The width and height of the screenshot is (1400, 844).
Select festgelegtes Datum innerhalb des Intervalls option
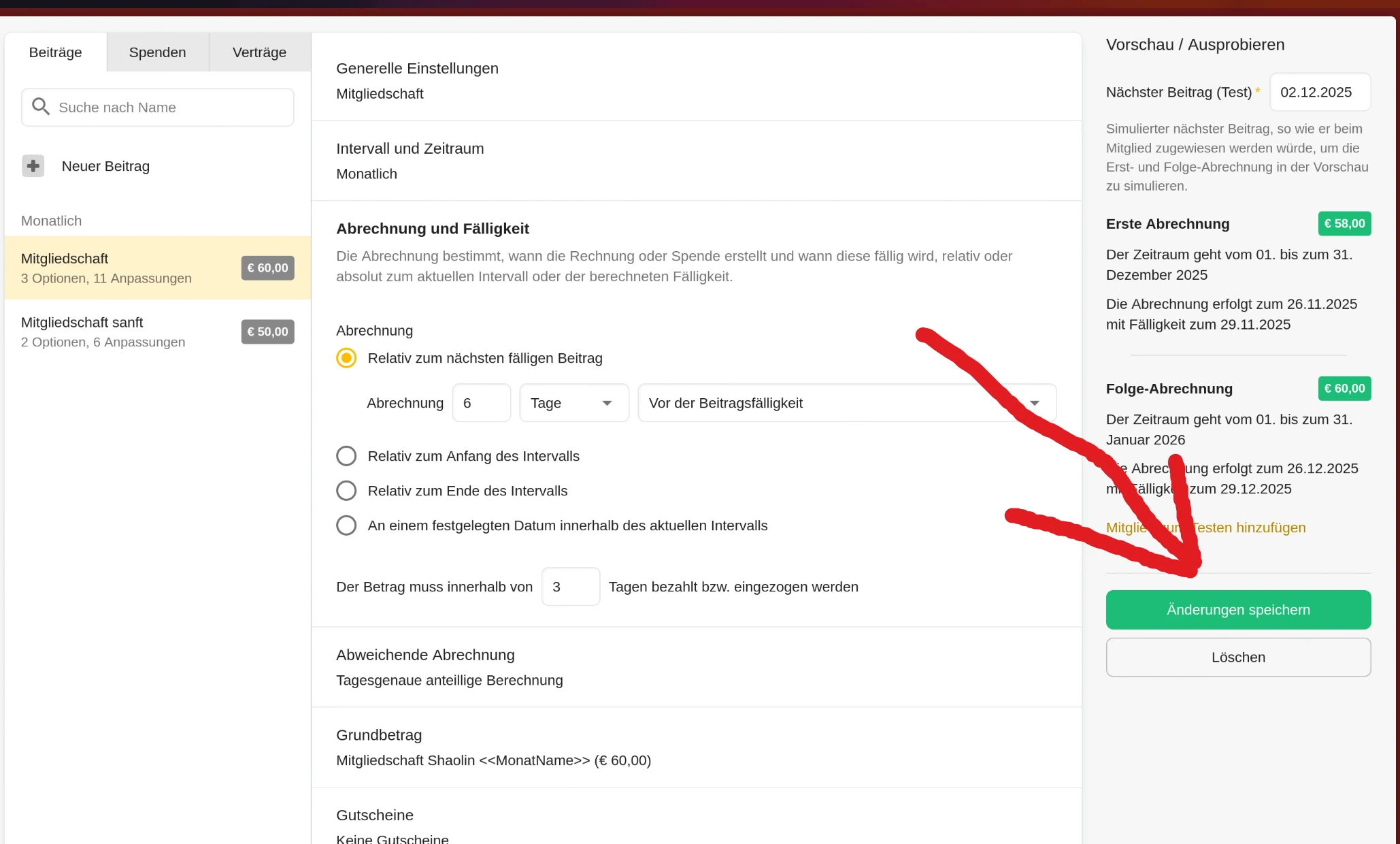tap(346, 525)
